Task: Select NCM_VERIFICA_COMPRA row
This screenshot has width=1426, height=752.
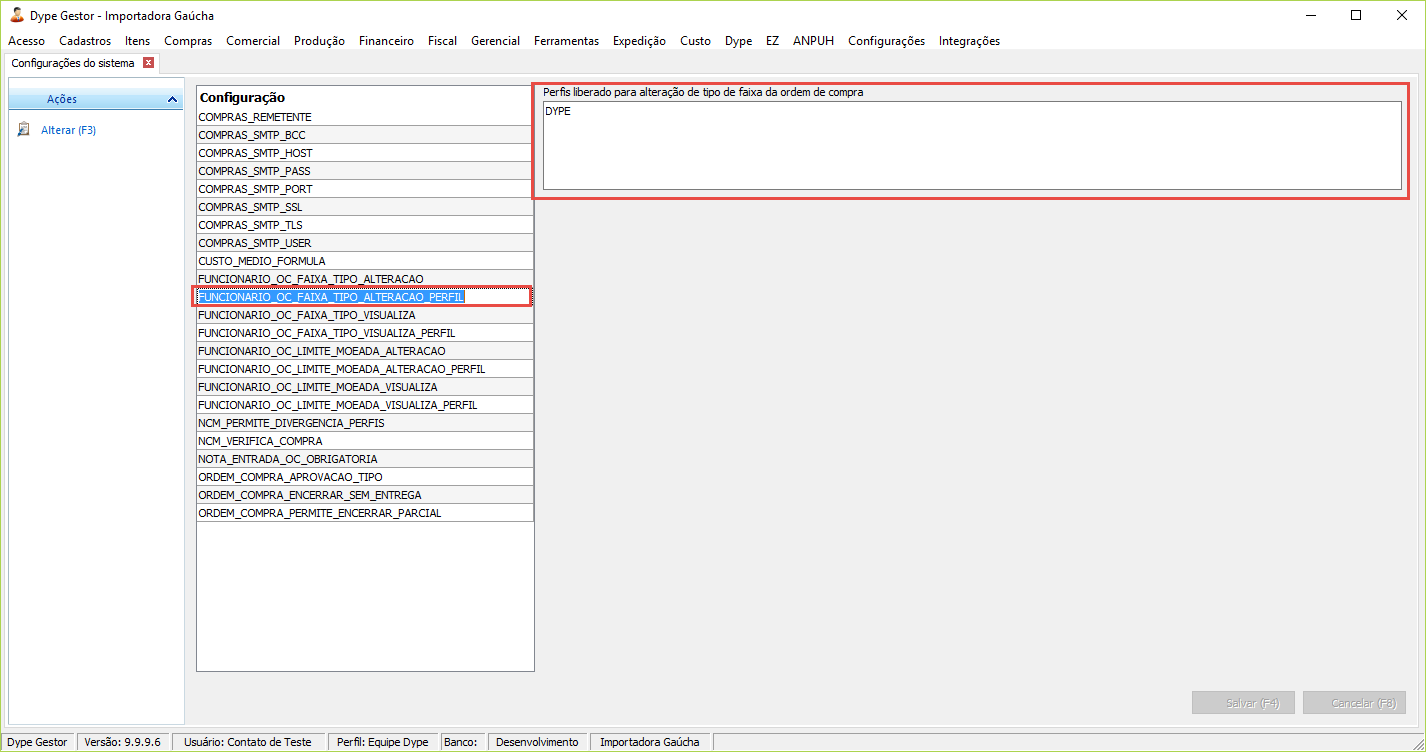Action: [x=364, y=441]
